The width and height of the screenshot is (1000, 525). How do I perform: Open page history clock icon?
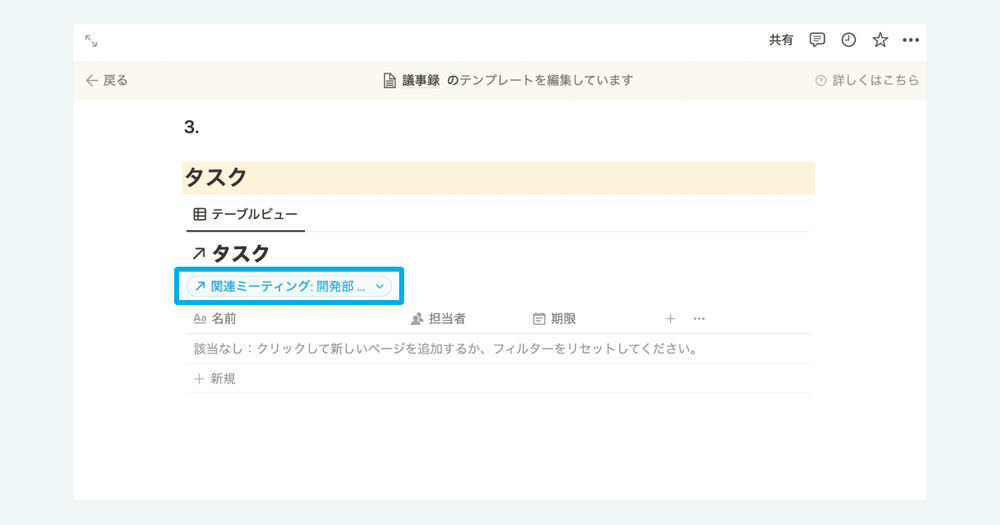(x=848, y=40)
